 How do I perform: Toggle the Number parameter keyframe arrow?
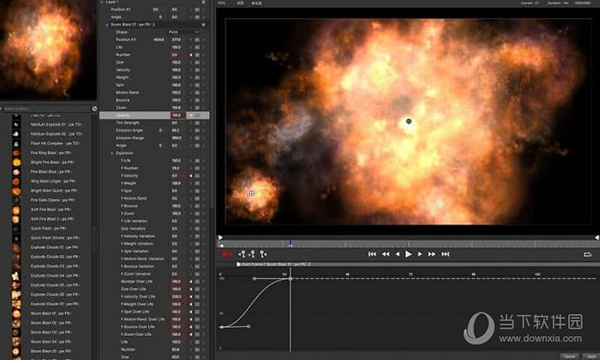pyautogui.click(x=191, y=55)
